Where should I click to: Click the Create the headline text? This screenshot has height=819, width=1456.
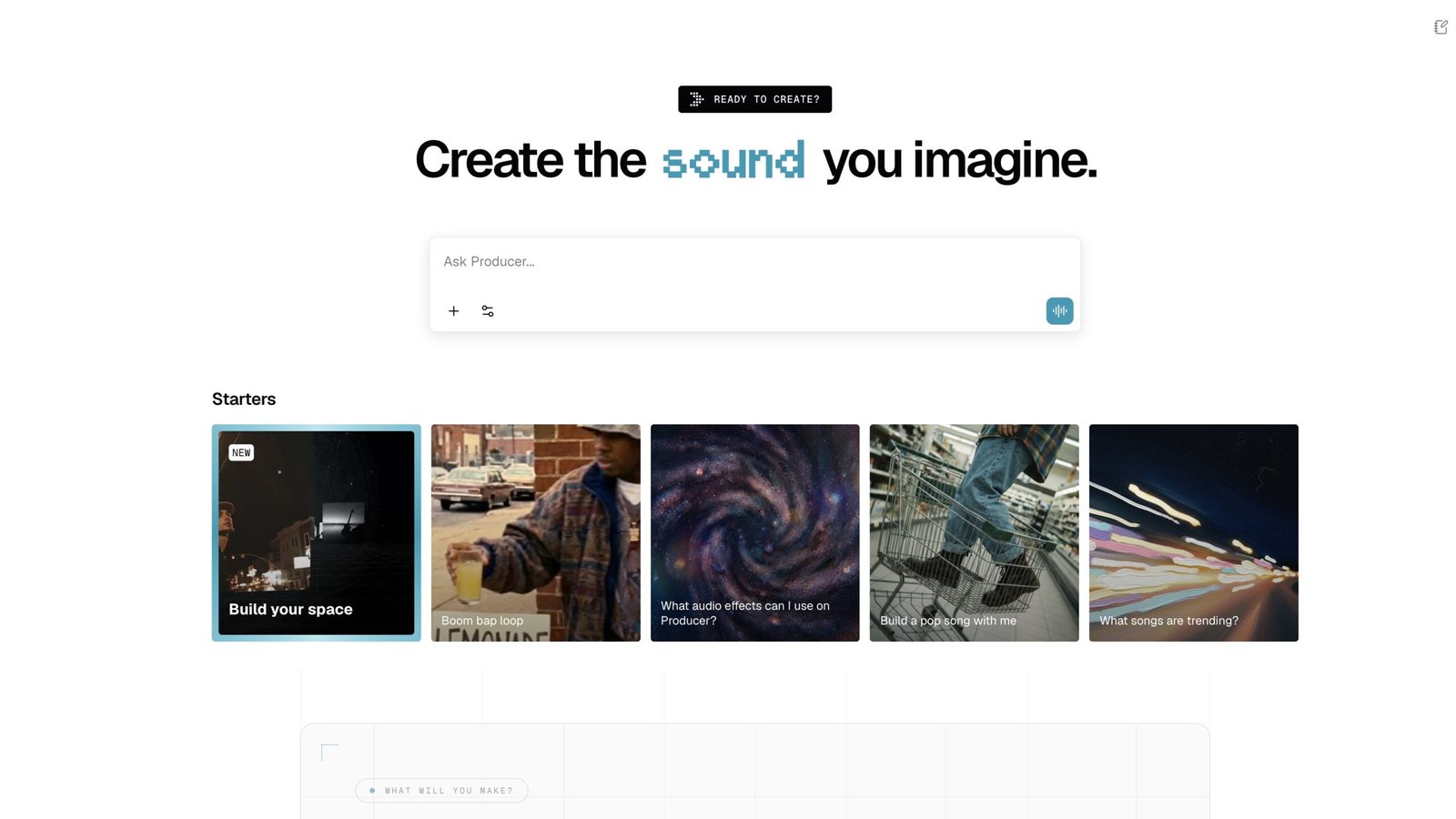point(530,161)
